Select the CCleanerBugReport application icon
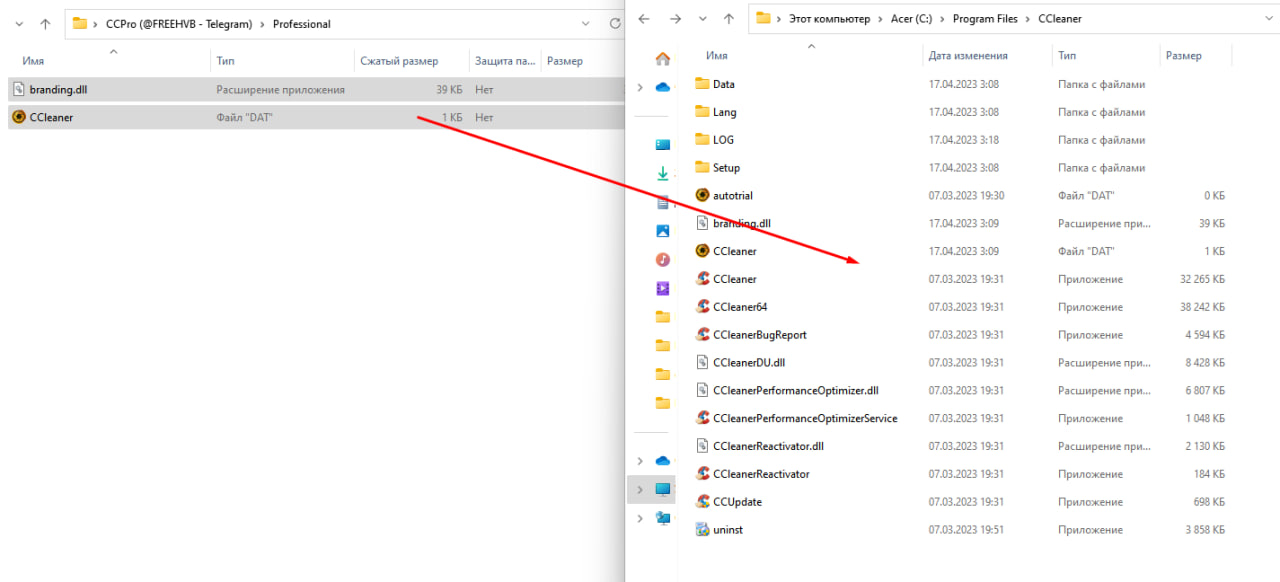Viewport: 1280px width, 582px height. click(x=702, y=335)
